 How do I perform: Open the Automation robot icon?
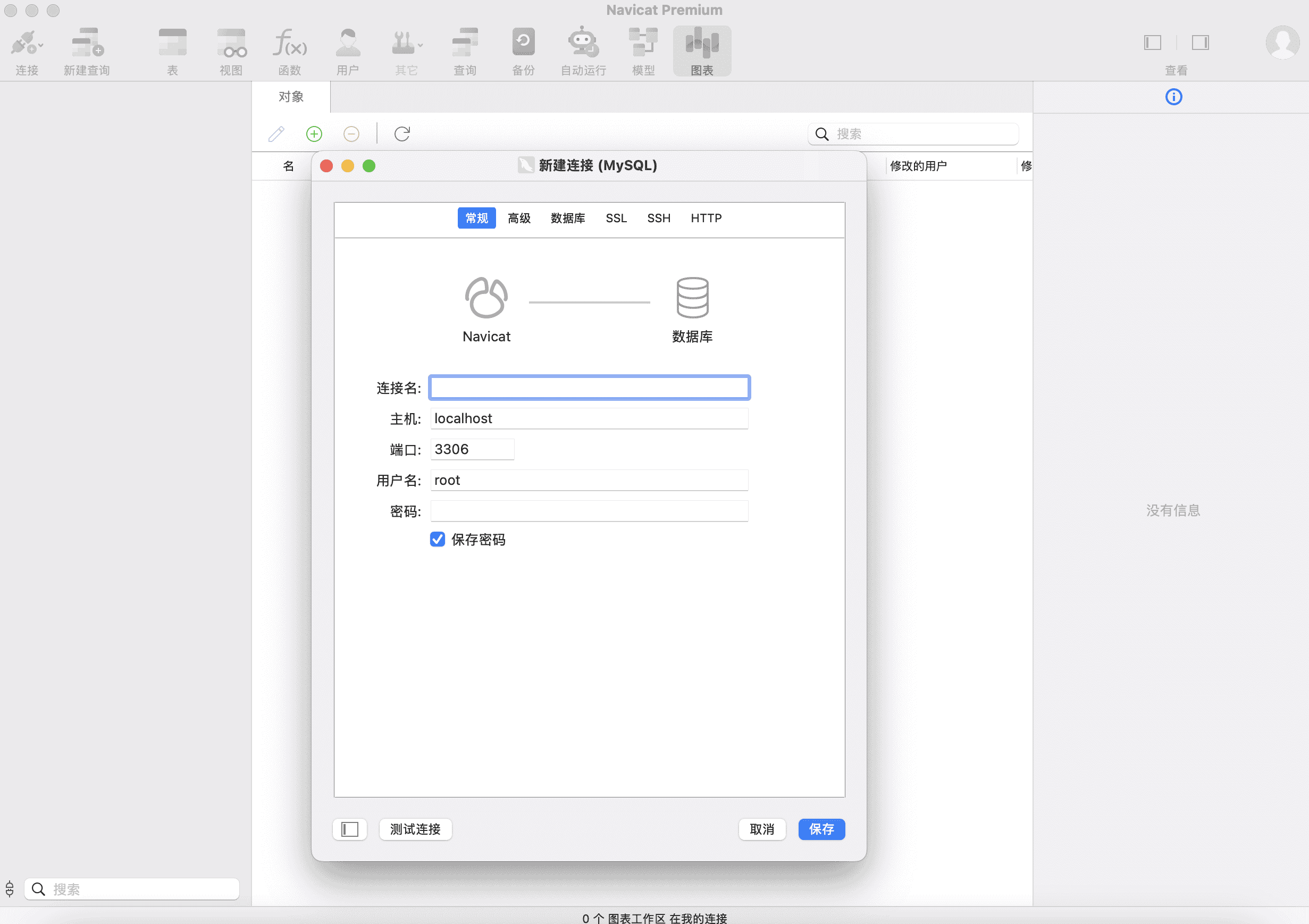[583, 43]
